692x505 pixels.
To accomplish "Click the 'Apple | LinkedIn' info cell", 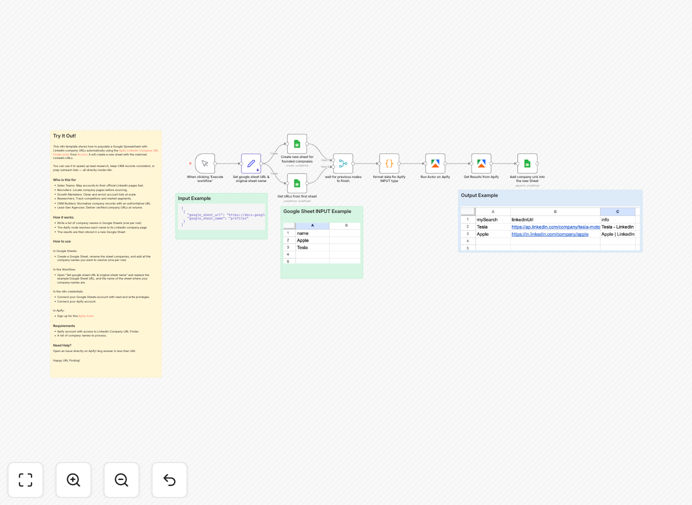I will [x=617, y=234].
